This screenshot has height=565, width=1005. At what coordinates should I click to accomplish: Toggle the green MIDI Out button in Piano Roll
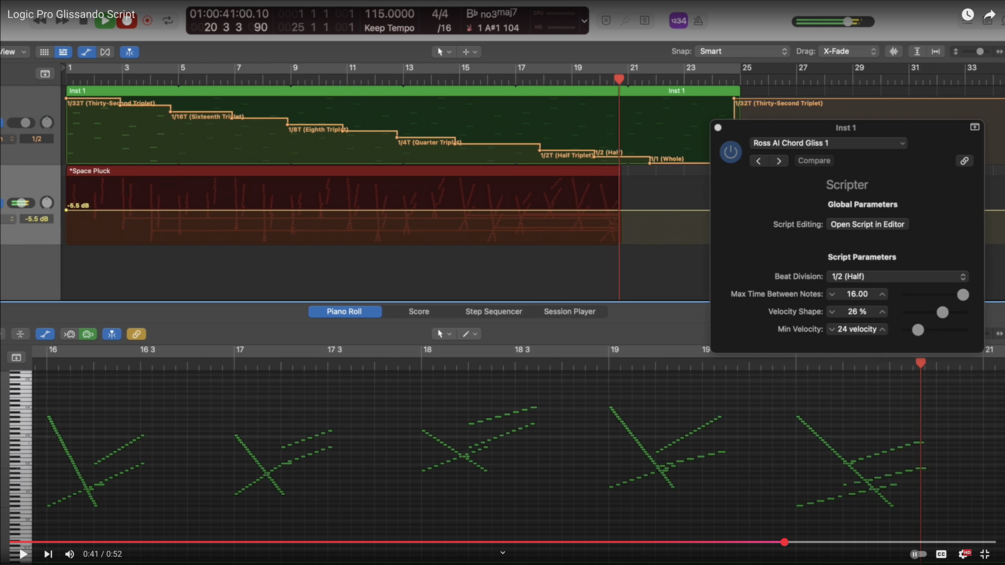point(88,334)
